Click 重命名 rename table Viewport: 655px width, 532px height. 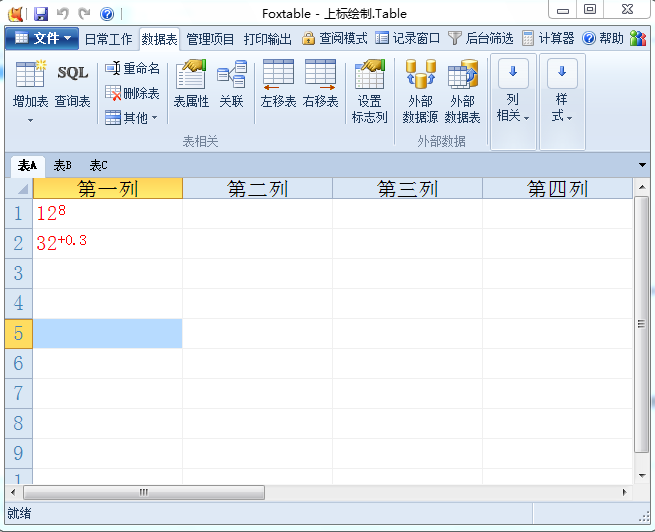[132, 68]
